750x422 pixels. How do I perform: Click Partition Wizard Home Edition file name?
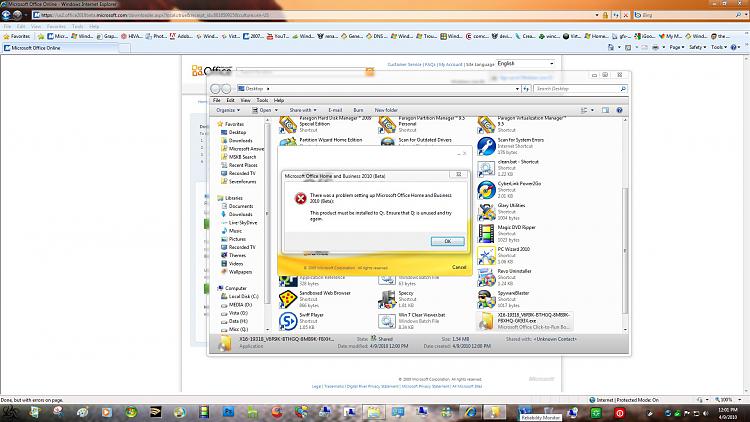coord(331,140)
